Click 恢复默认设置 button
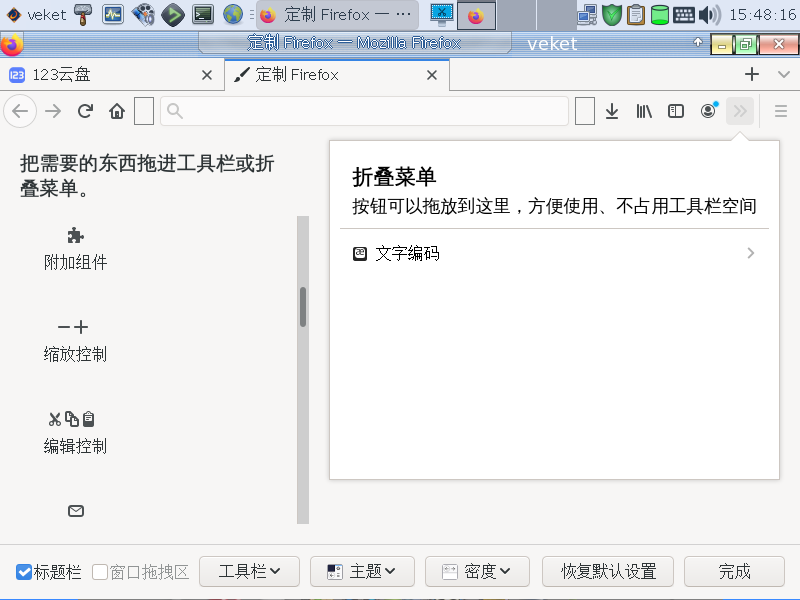The image size is (800, 600). [x=608, y=571]
